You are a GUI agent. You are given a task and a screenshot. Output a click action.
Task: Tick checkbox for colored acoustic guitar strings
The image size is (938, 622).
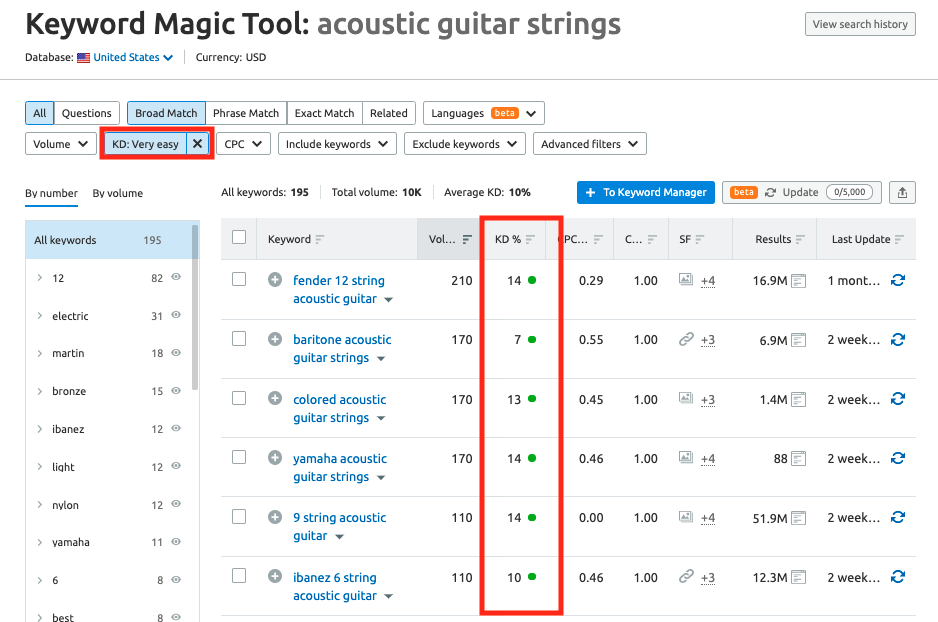[x=239, y=398]
